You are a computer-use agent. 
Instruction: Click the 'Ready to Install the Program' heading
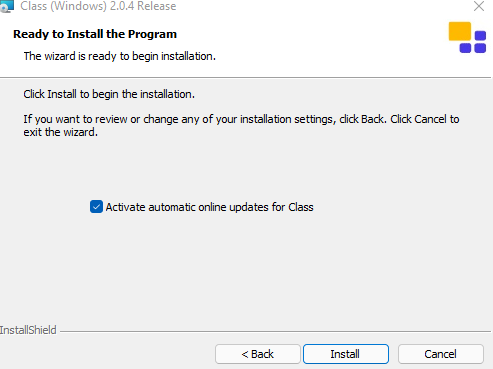tap(95, 34)
